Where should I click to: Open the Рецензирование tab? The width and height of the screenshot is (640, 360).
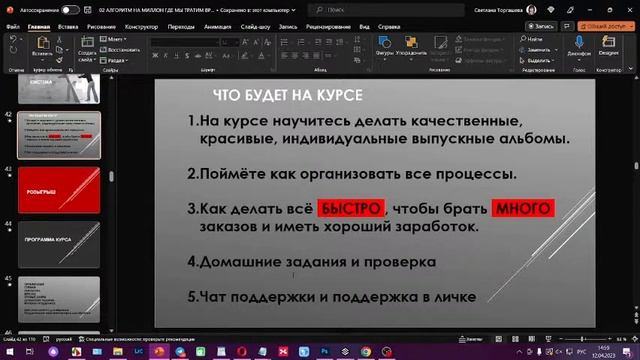pos(328,27)
